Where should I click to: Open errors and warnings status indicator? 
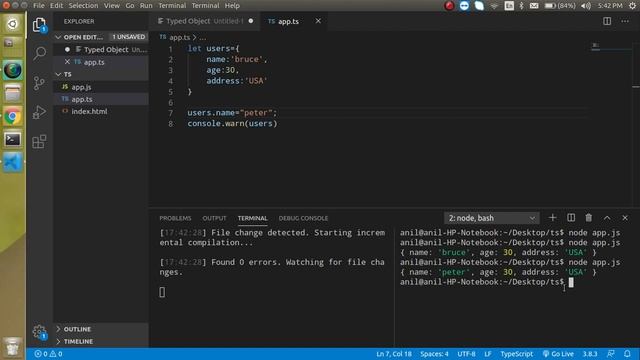coord(49,354)
